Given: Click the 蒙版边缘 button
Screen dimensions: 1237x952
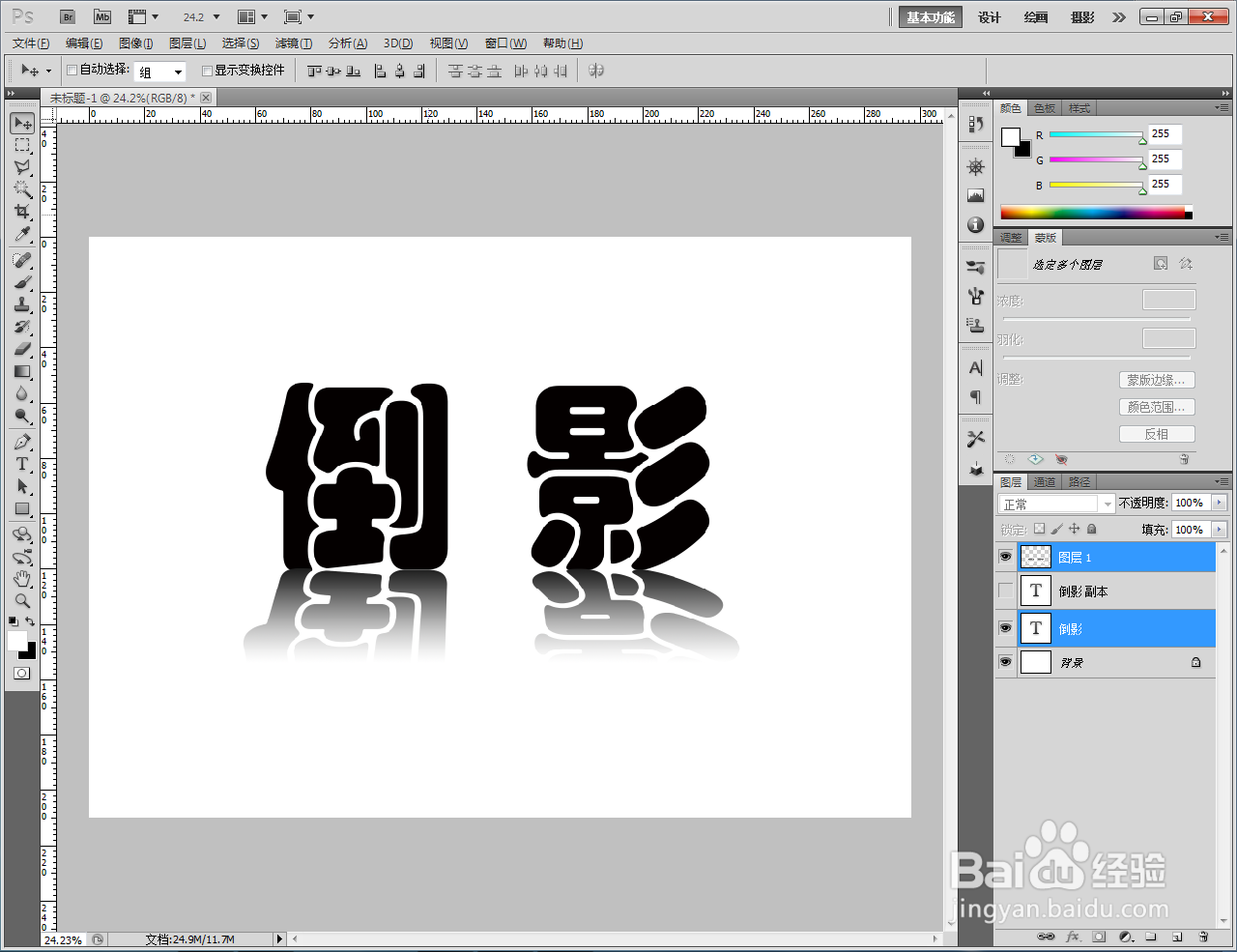Looking at the screenshot, I should click(1157, 380).
